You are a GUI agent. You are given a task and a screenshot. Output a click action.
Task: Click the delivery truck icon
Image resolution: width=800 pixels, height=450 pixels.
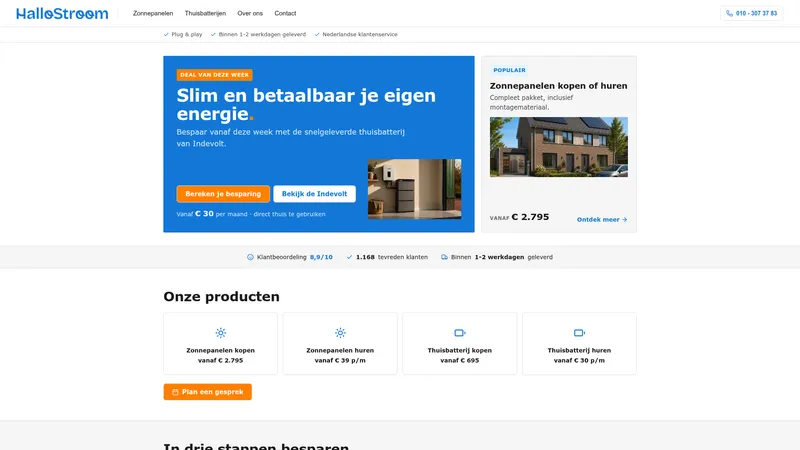coord(444,257)
